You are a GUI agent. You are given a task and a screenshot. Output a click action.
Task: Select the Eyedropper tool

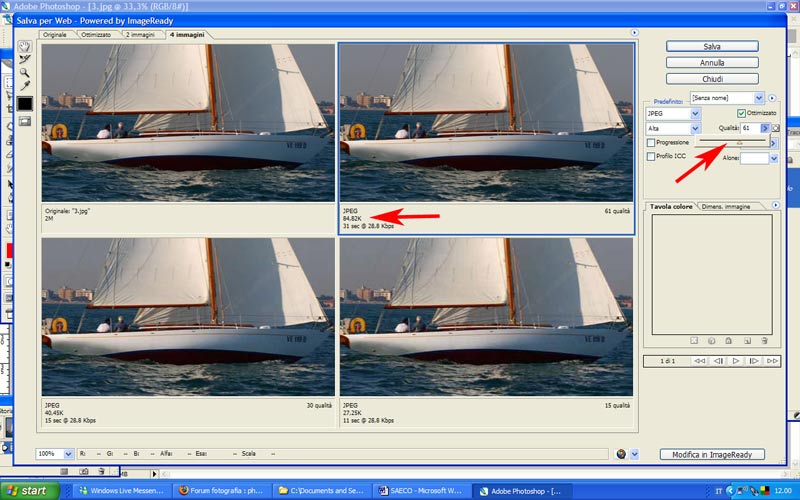click(x=25, y=86)
